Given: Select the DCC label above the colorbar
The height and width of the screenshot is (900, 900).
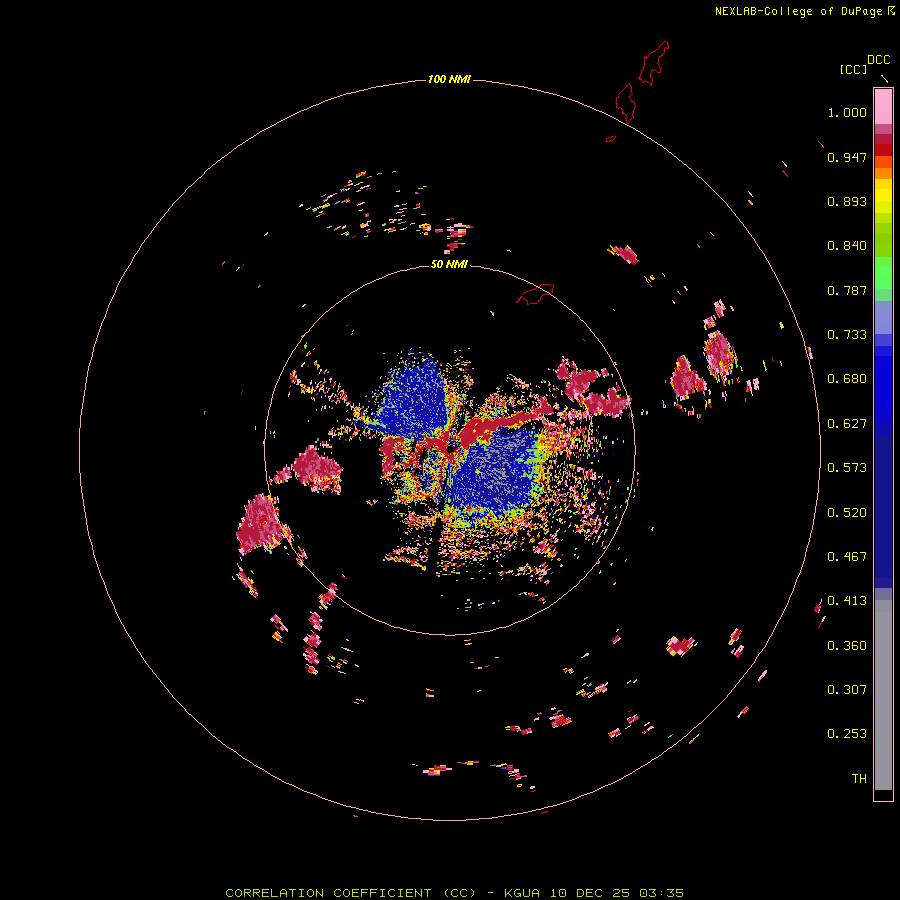Looking at the screenshot, I should (x=878, y=60).
